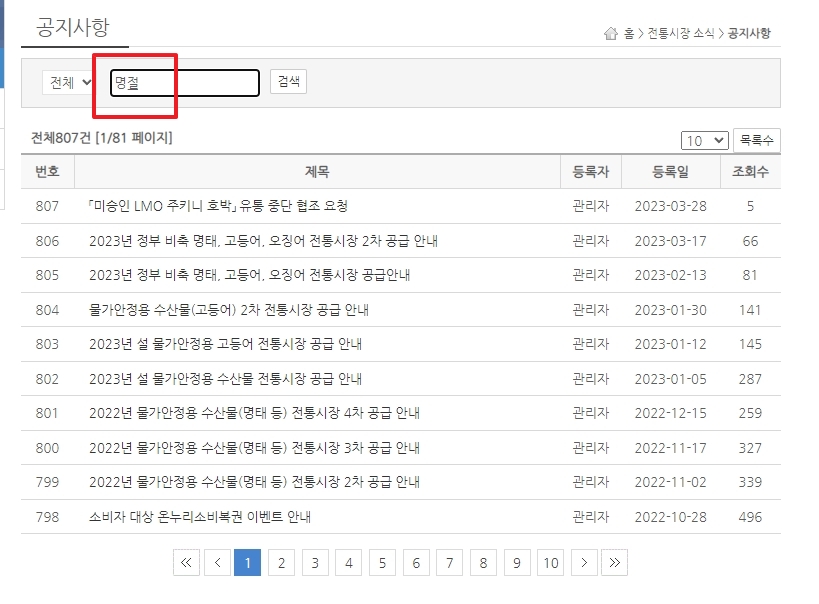Jump to the last page with the double-right arrow
The image size is (819, 604).
point(615,563)
